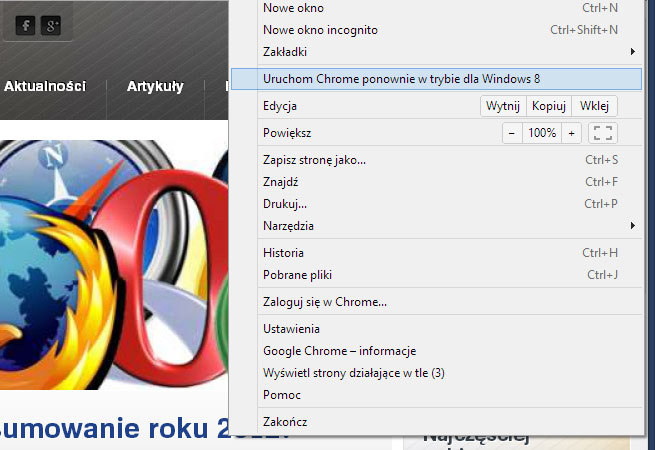Choose Znajdź from the menu
Screen dimensions: 655x450
437,182
